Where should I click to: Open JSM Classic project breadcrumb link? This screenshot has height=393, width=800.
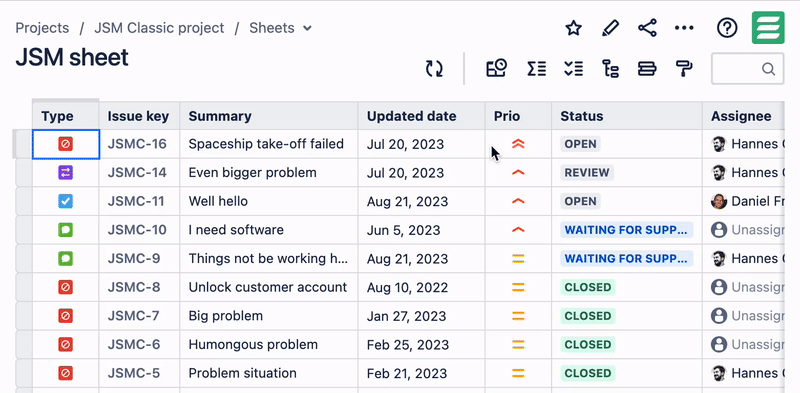tap(159, 28)
